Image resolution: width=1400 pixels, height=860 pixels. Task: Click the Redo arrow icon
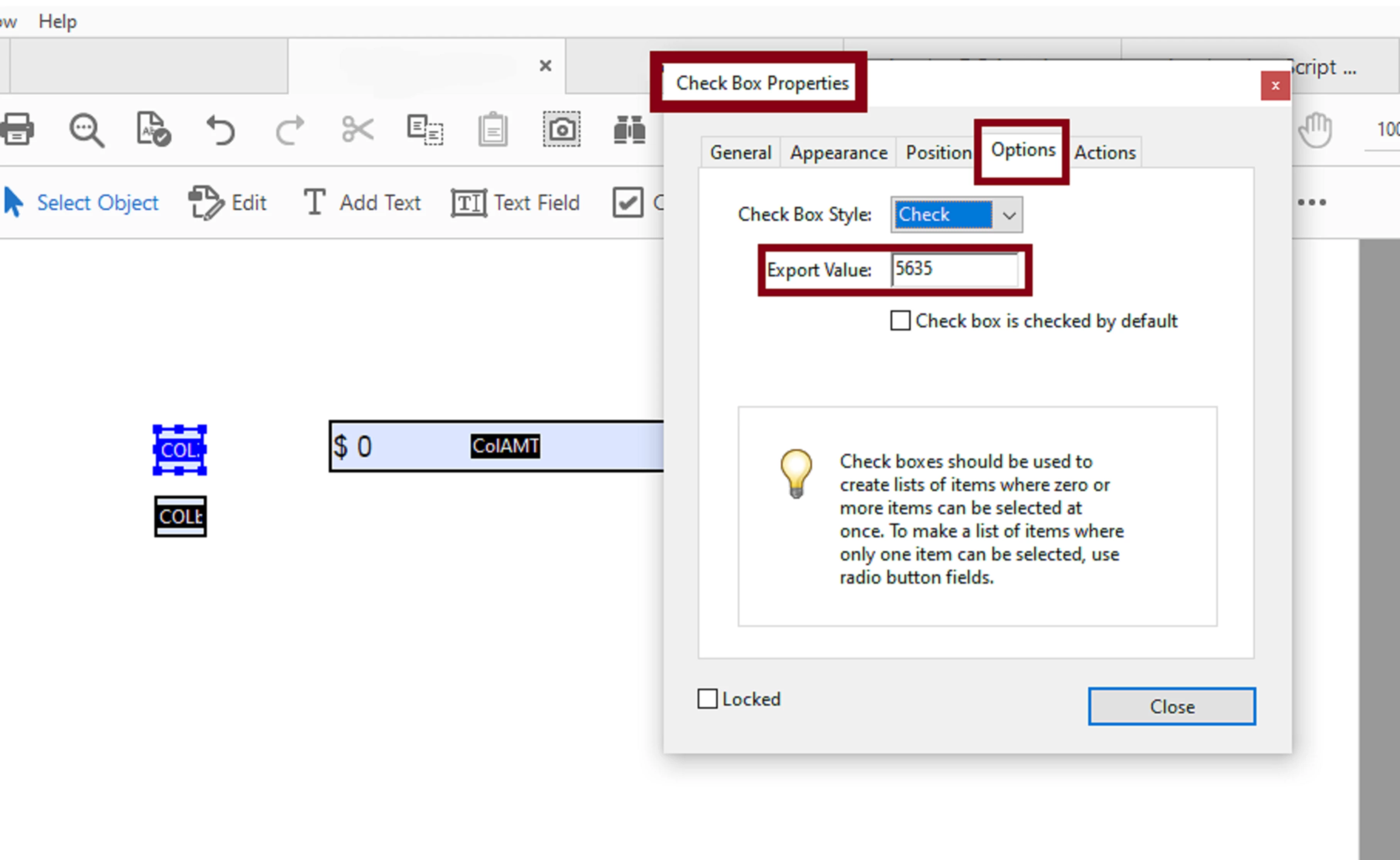click(289, 130)
